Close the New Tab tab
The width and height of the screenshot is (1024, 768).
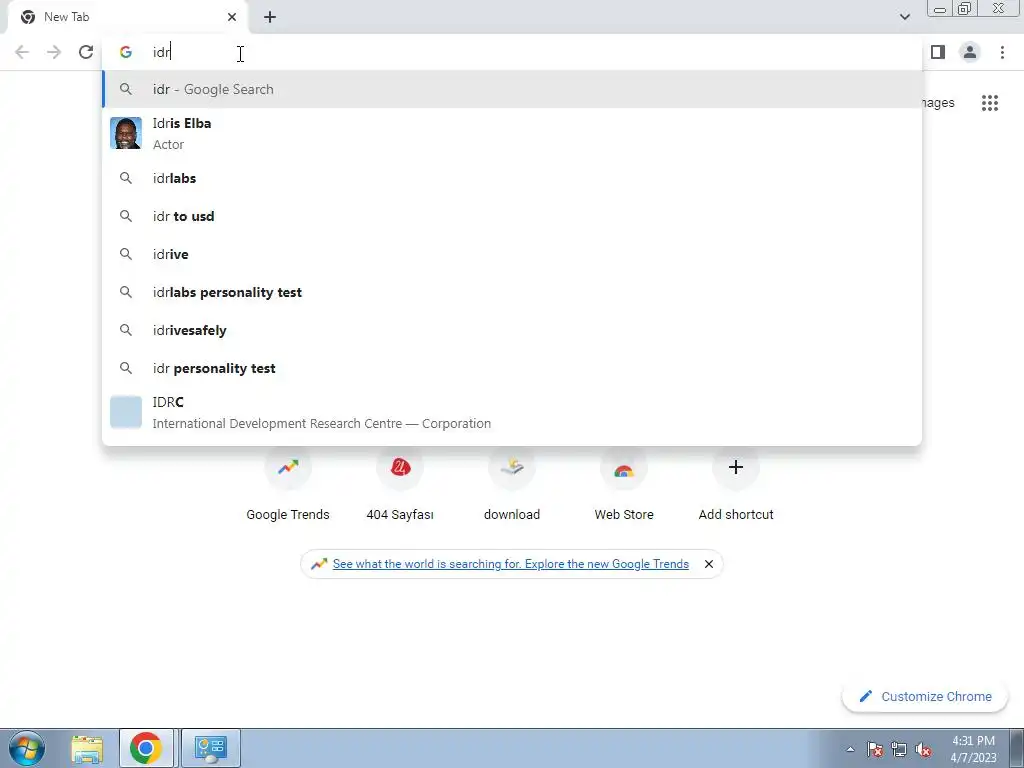pos(232,17)
